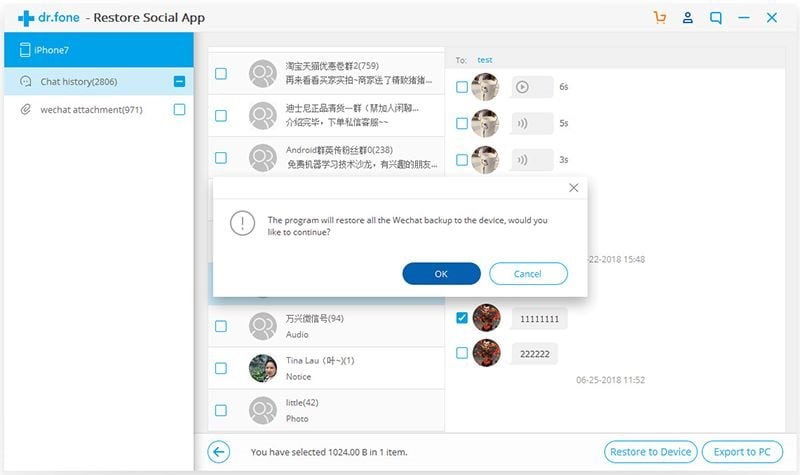Click Tina Lau's profile photo
The height and width of the screenshot is (475, 800).
pyautogui.click(x=263, y=368)
